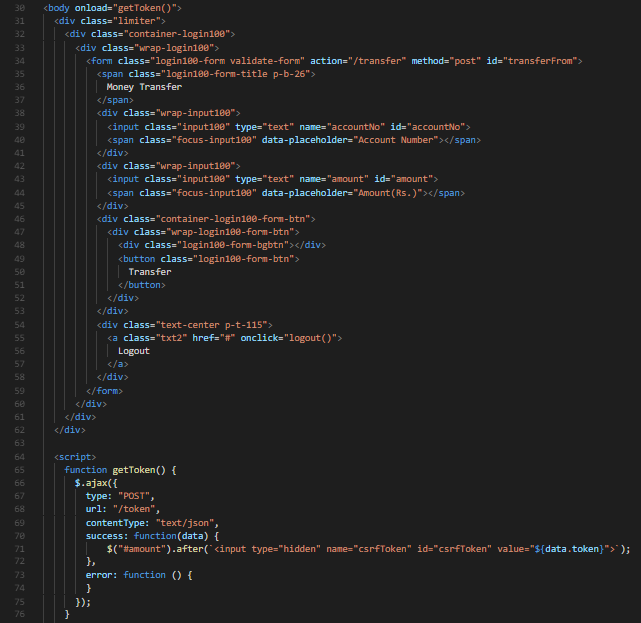Click the "Transfer" button text on line 50
This screenshot has height=623, width=641.
coord(150,272)
